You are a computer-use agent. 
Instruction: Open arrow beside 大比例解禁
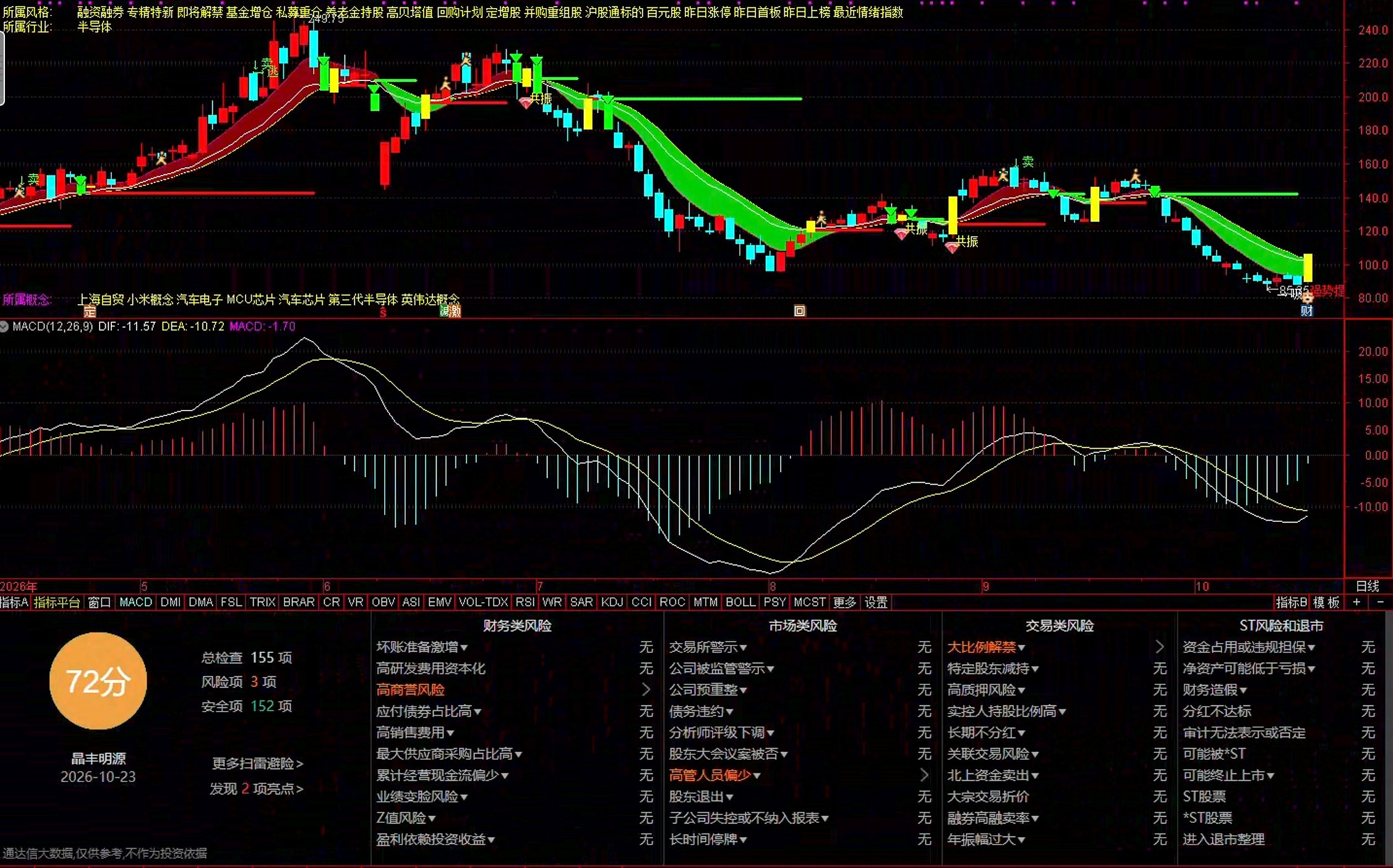[1159, 647]
